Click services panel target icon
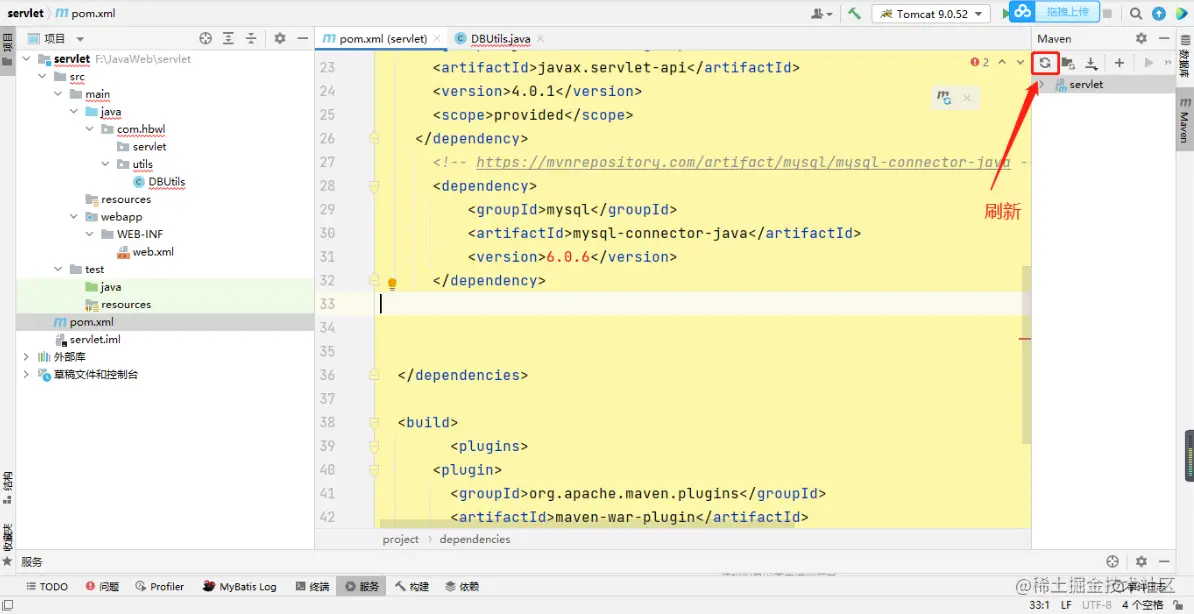Screen dimensions: 1194x614 coord(1113,561)
